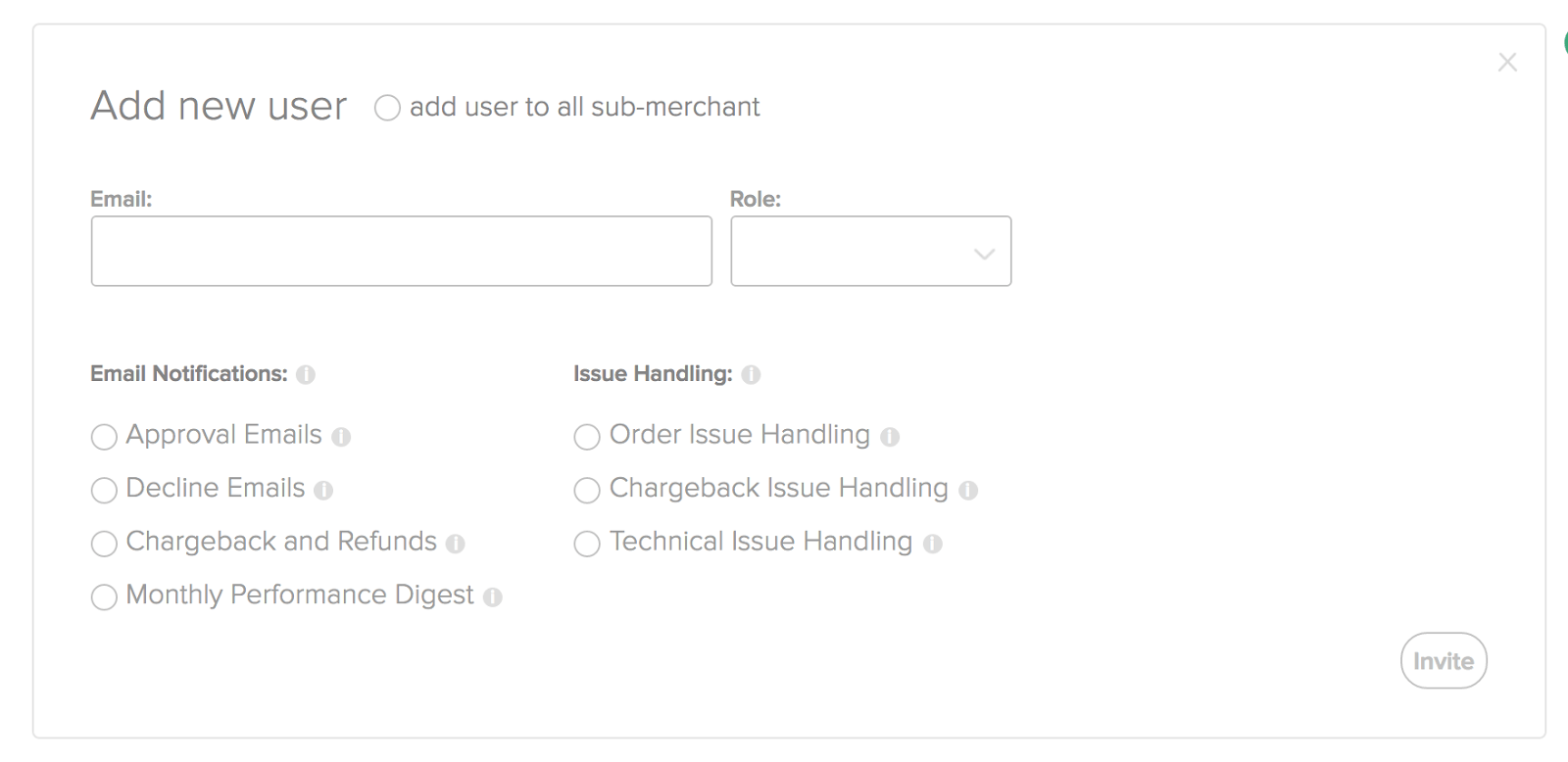Select Approval Emails notification option

[104, 437]
